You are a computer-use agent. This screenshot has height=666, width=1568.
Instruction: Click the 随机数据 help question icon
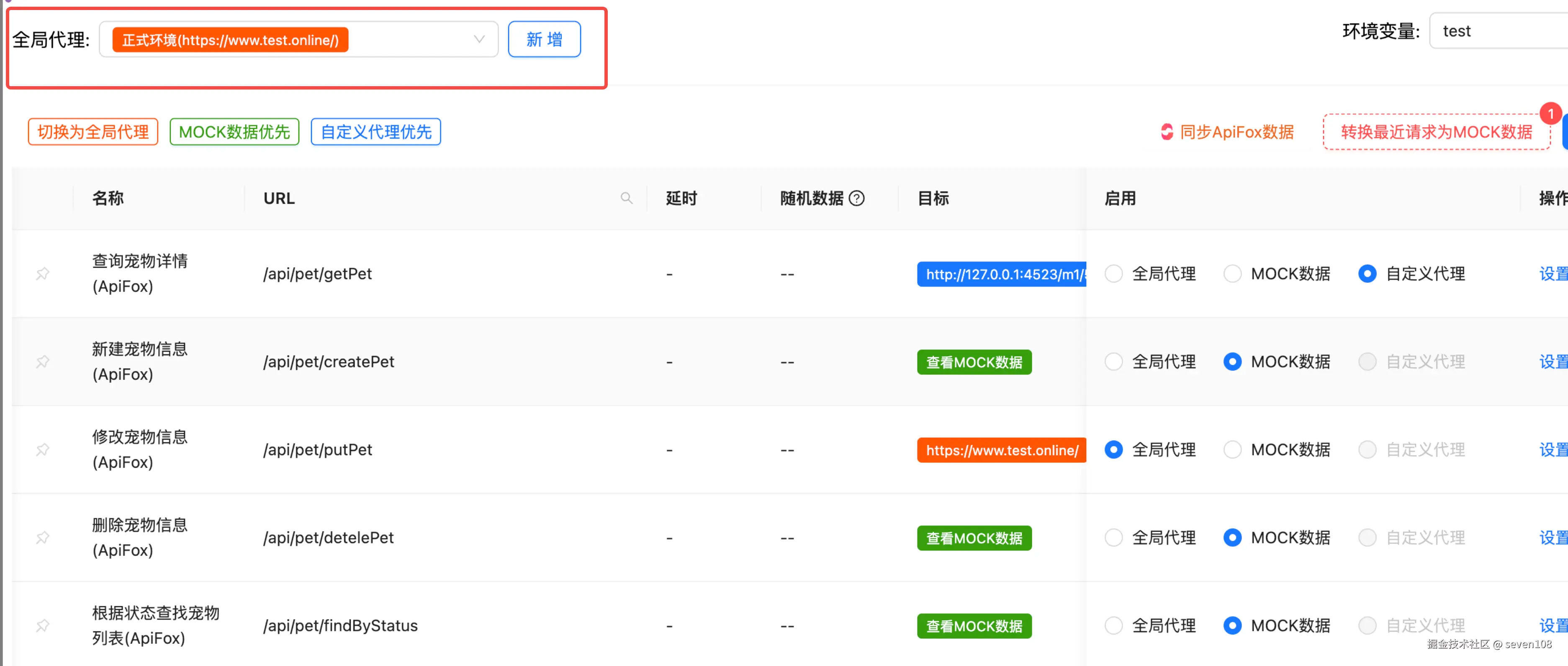[x=856, y=198]
